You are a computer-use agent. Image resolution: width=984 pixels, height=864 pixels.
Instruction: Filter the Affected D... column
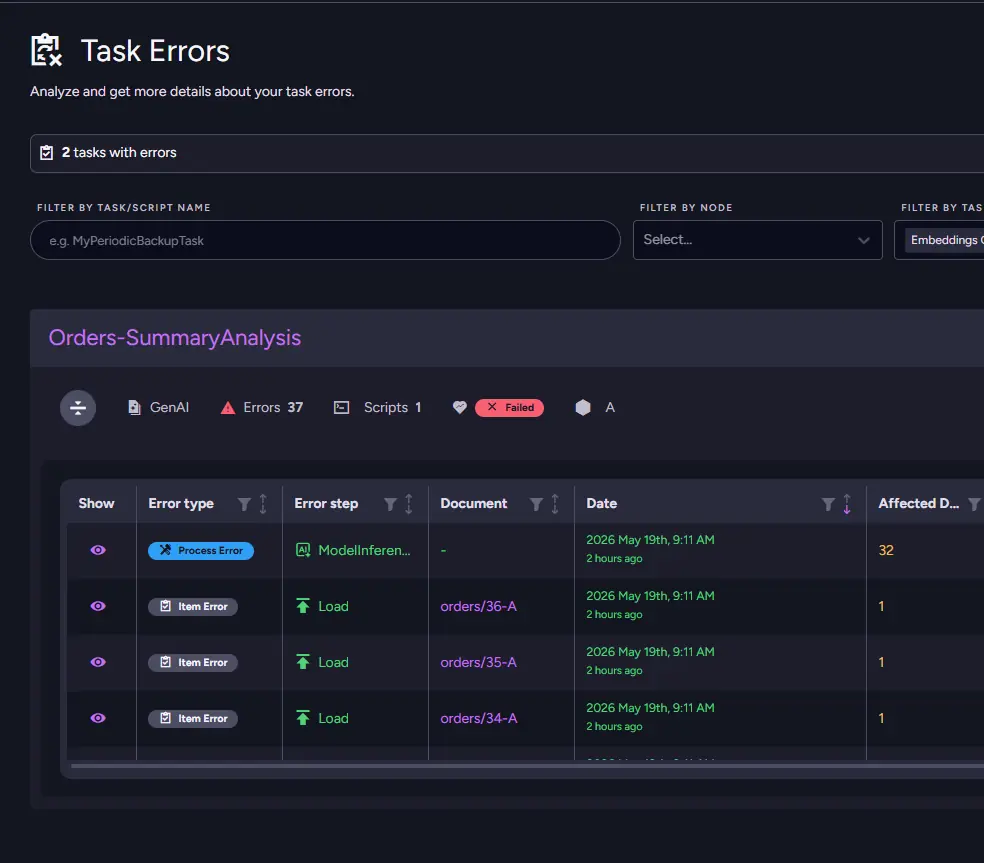point(974,504)
